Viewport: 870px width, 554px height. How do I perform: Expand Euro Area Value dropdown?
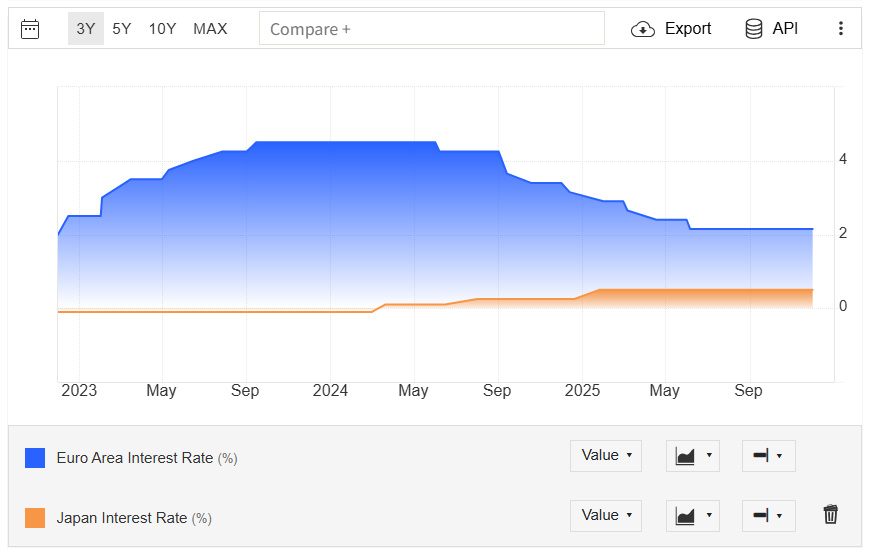point(606,456)
